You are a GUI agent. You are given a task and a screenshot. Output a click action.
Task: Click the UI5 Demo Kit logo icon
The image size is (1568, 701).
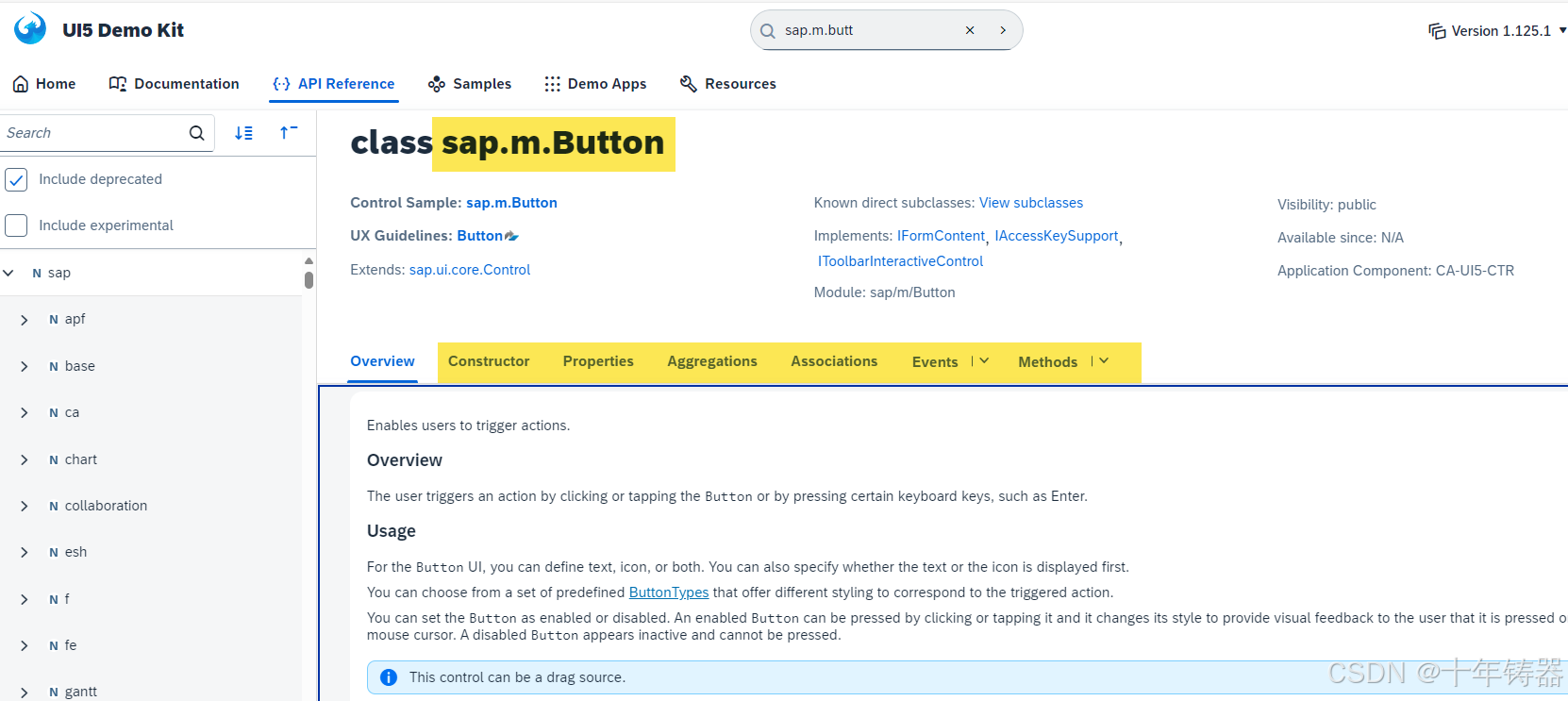[30, 28]
